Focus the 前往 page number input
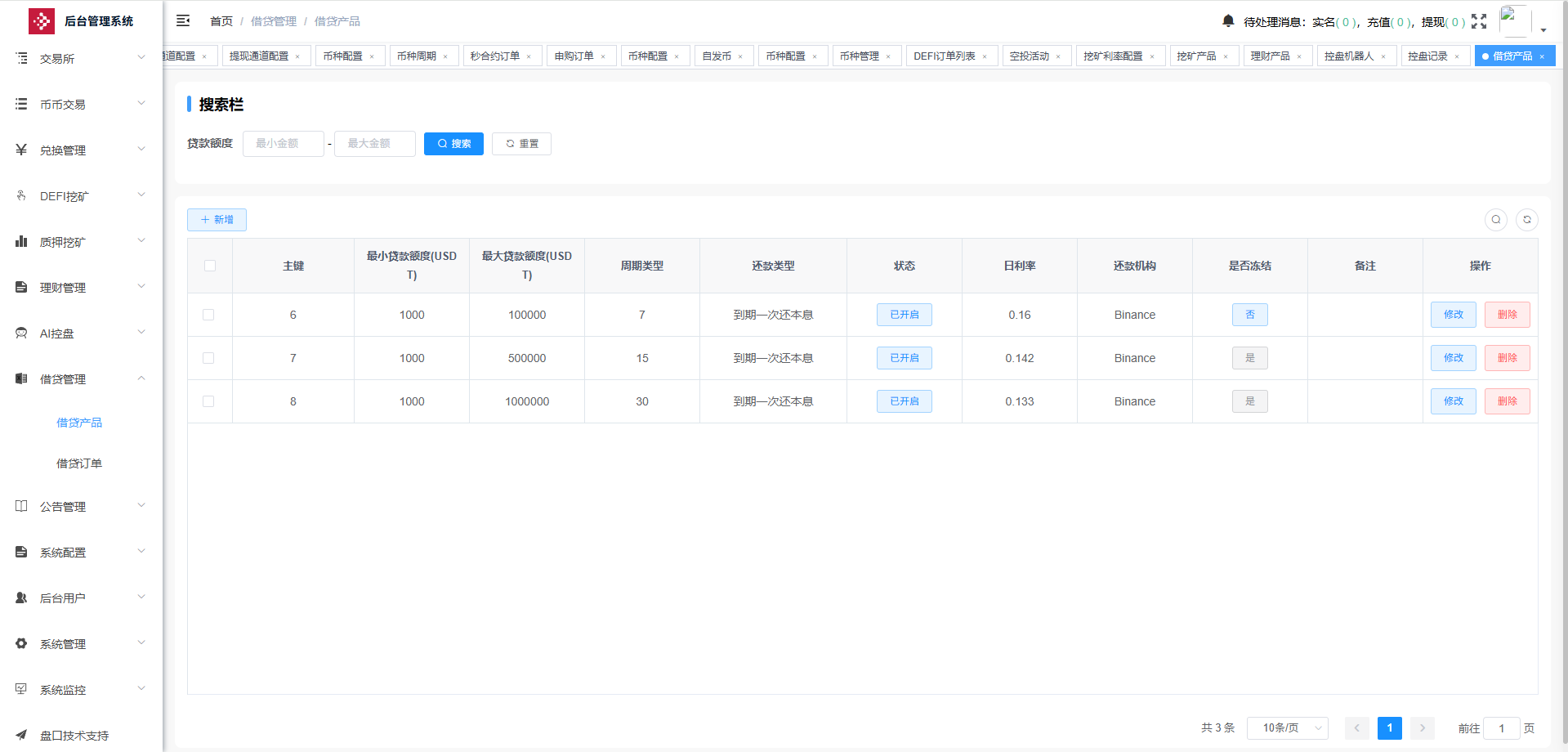 (x=1502, y=727)
